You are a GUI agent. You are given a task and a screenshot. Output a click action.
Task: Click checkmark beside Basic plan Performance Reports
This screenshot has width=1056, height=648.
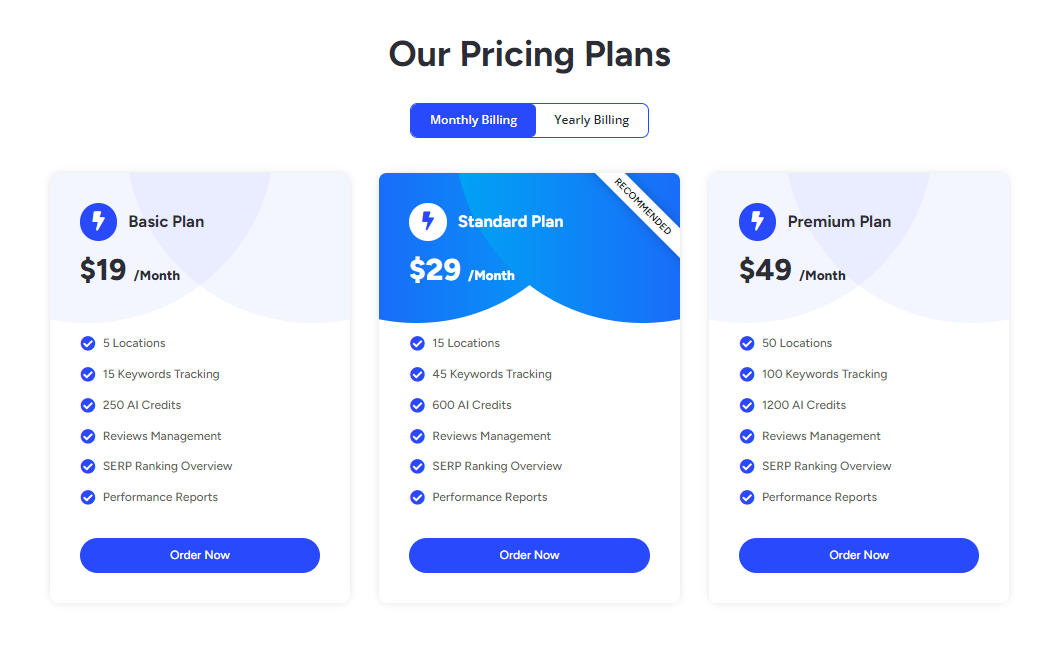point(88,497)
